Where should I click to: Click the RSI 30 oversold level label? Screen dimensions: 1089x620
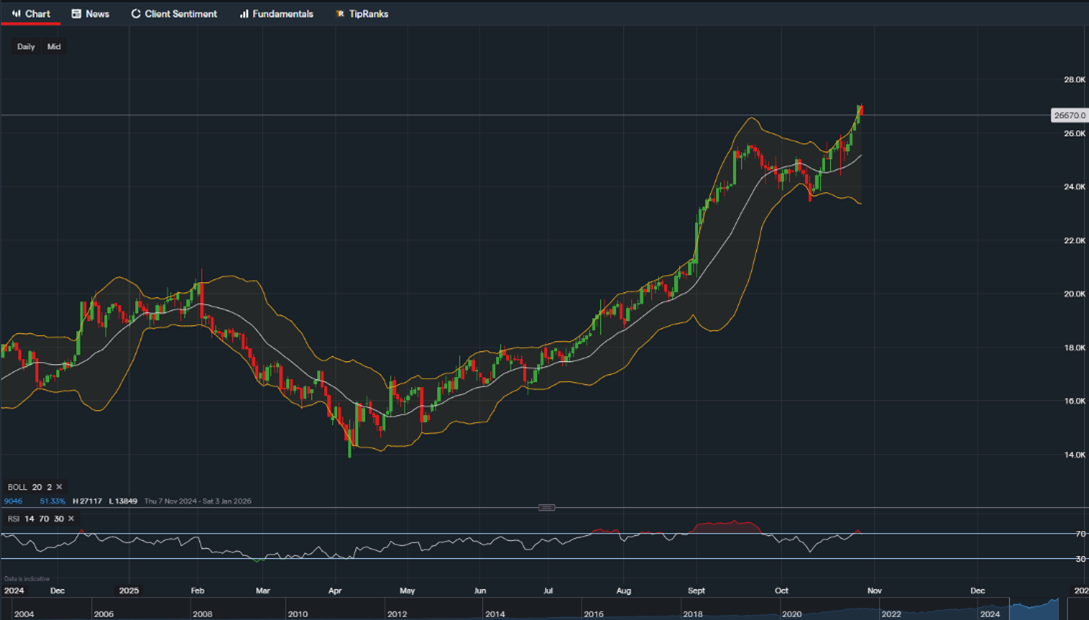point(1080,559)
